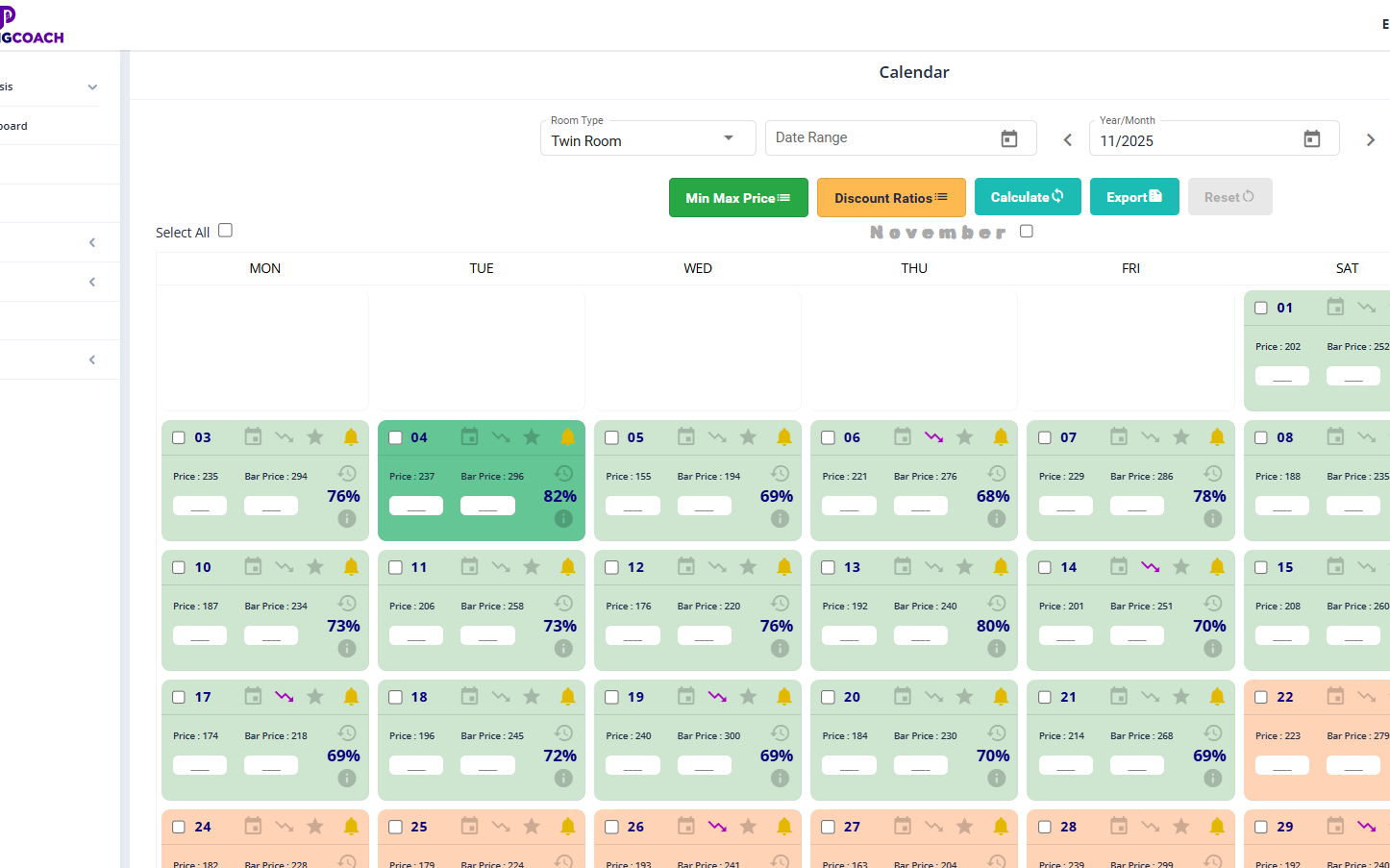The height and width of the screenshot is (868, 1390).
Task: Open the Date Range calendar picker icon
Action: (x=1008, y=138)
